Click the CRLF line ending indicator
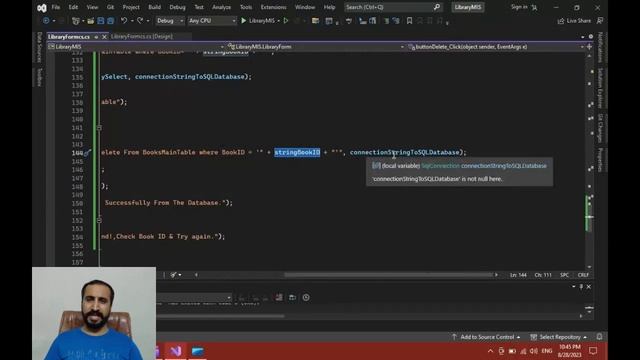The height and width of the screenshot is (360, 640). (x=583, y=275)
